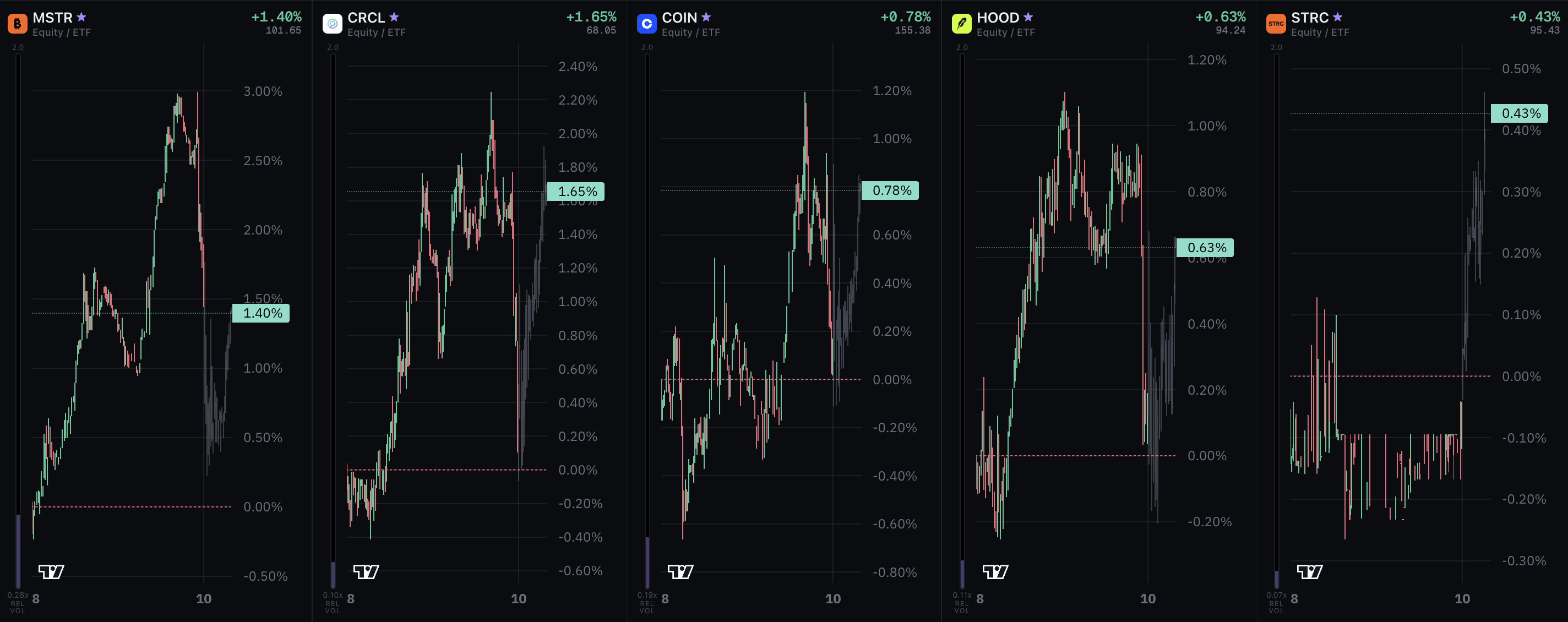Screen dimensions: 1568x622
Task: Open TradingView logo on COIN chart
Action: click(x=680, y=571)
